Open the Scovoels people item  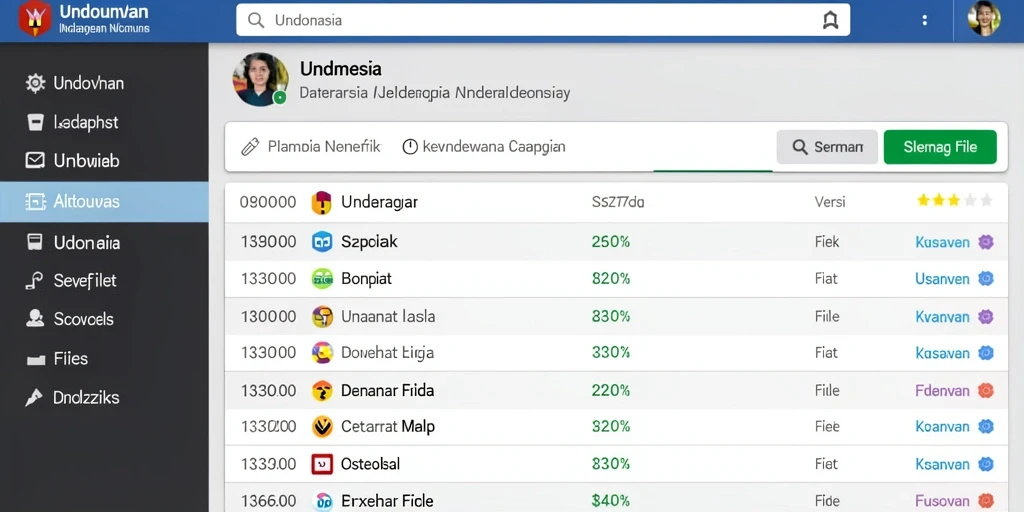pos(71,319)
